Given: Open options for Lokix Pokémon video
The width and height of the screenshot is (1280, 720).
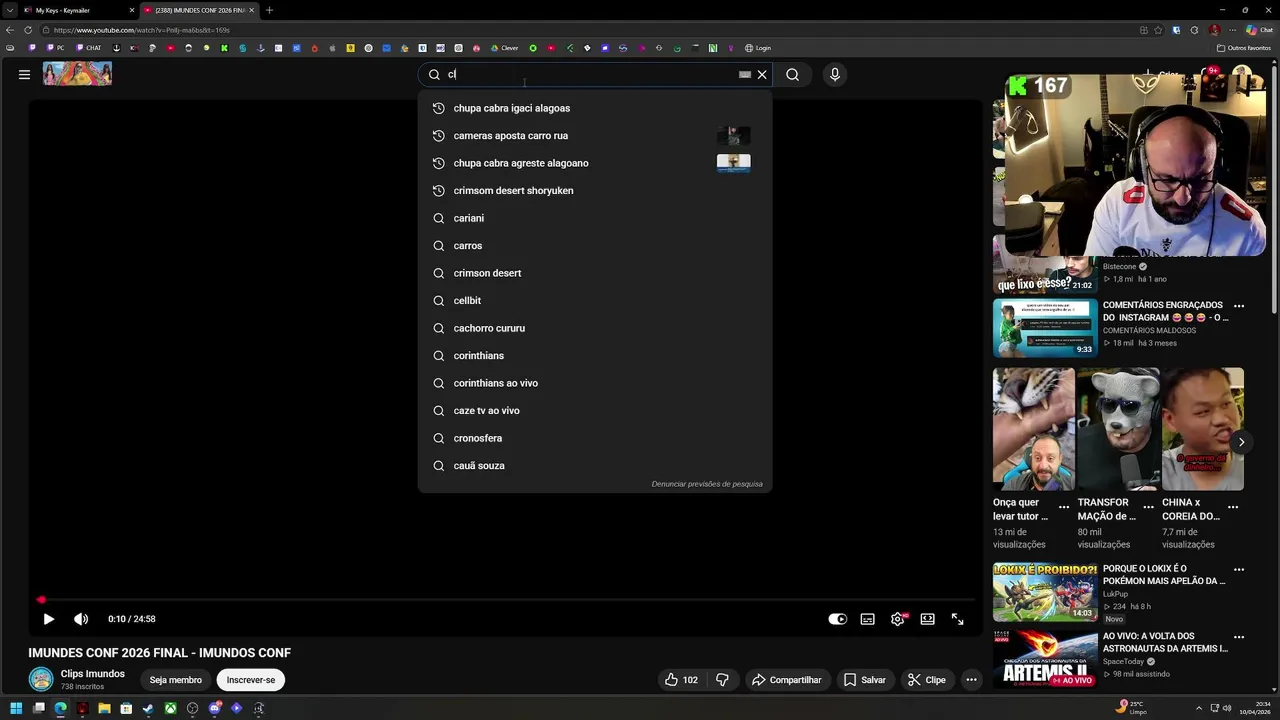Looking at the screenshot, I should click(1239, 570).
